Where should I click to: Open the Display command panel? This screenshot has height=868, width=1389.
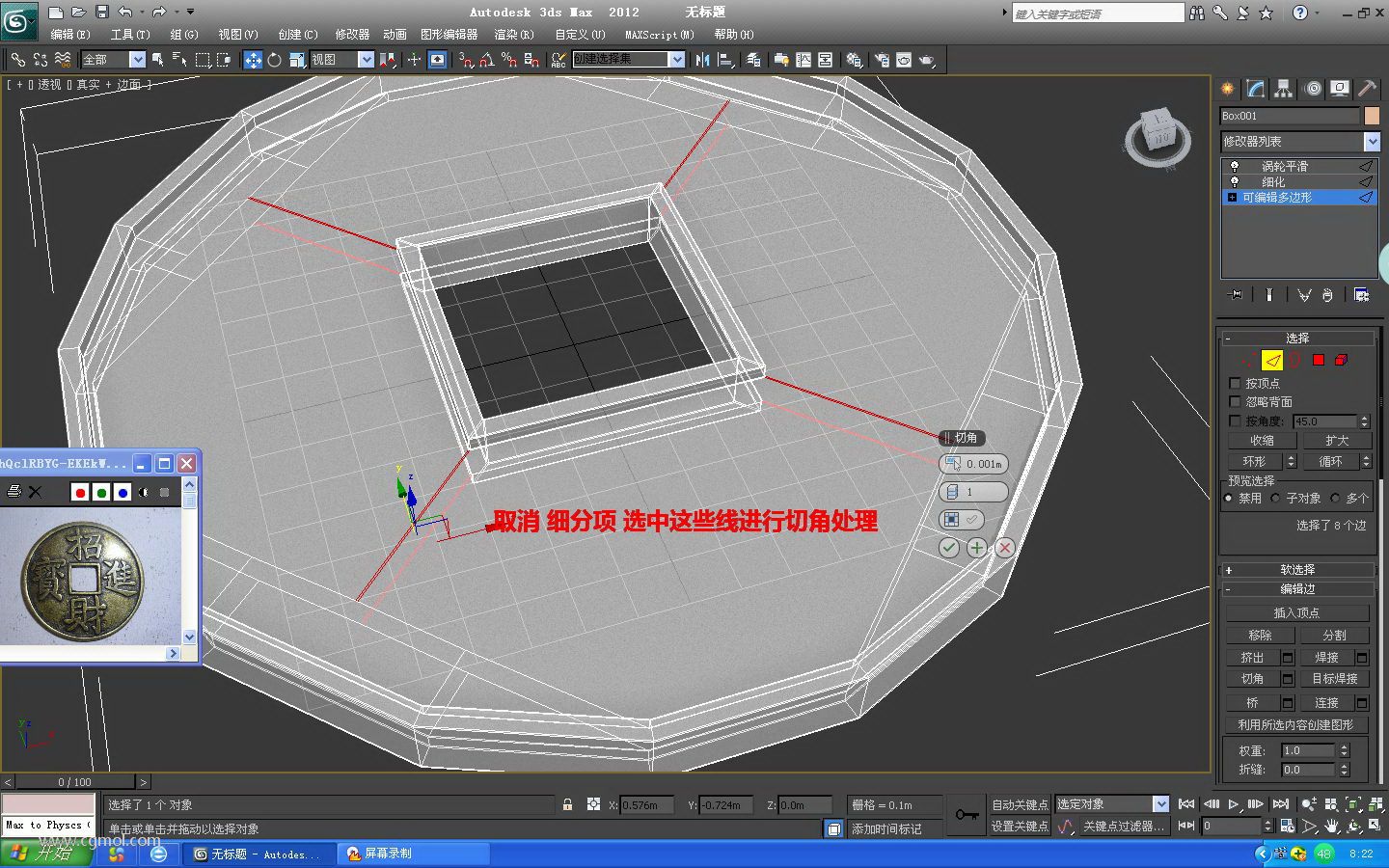point(1340,89)
